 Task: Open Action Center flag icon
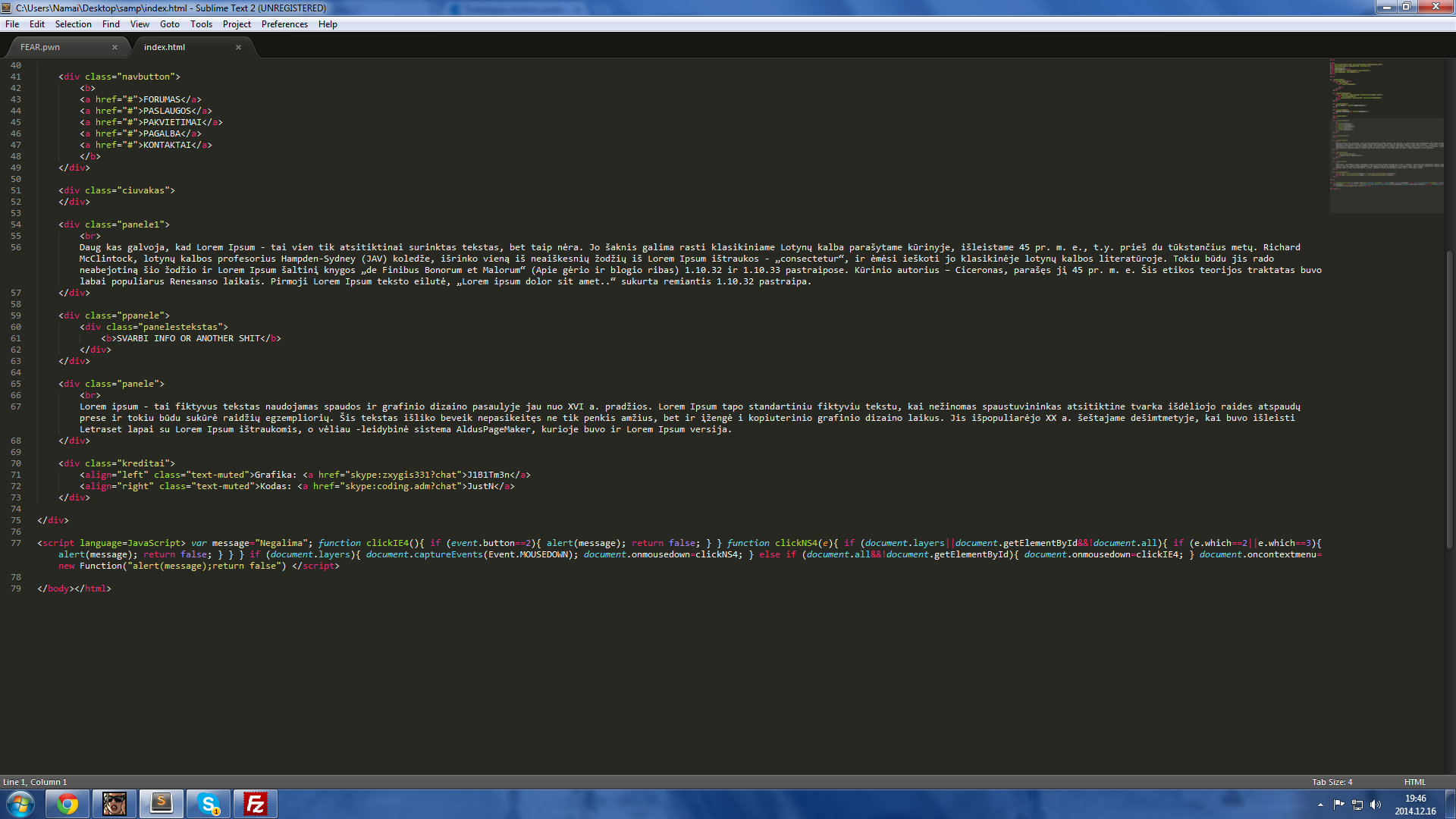point(1338,805)
